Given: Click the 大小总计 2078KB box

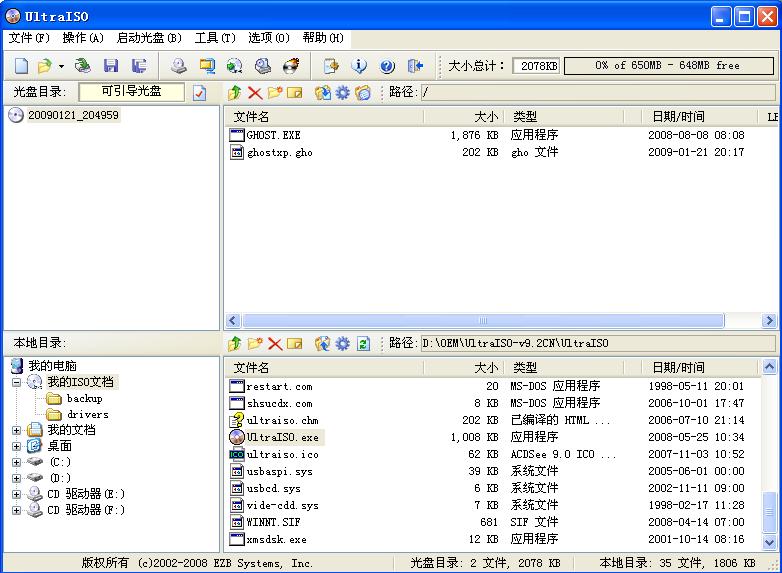Looking at the screenshot, I should click(536, 65).
